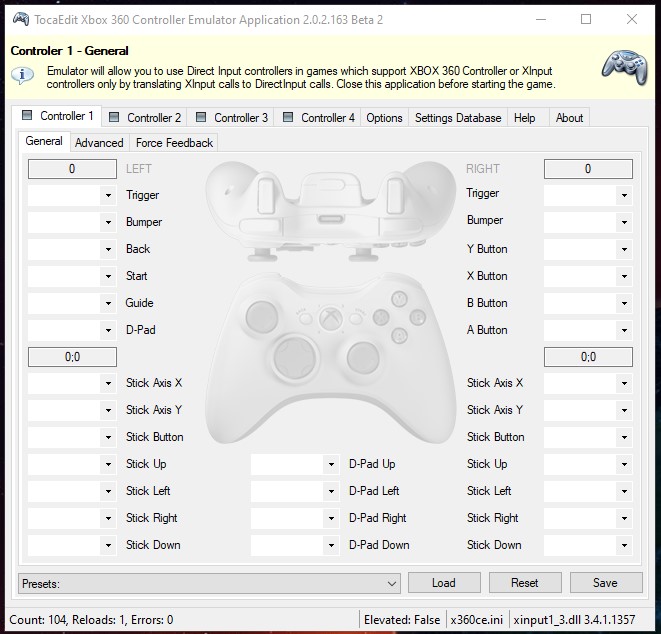Click the Controller 4 tab status square icon
661x634 pixels.
pos(289,117)
